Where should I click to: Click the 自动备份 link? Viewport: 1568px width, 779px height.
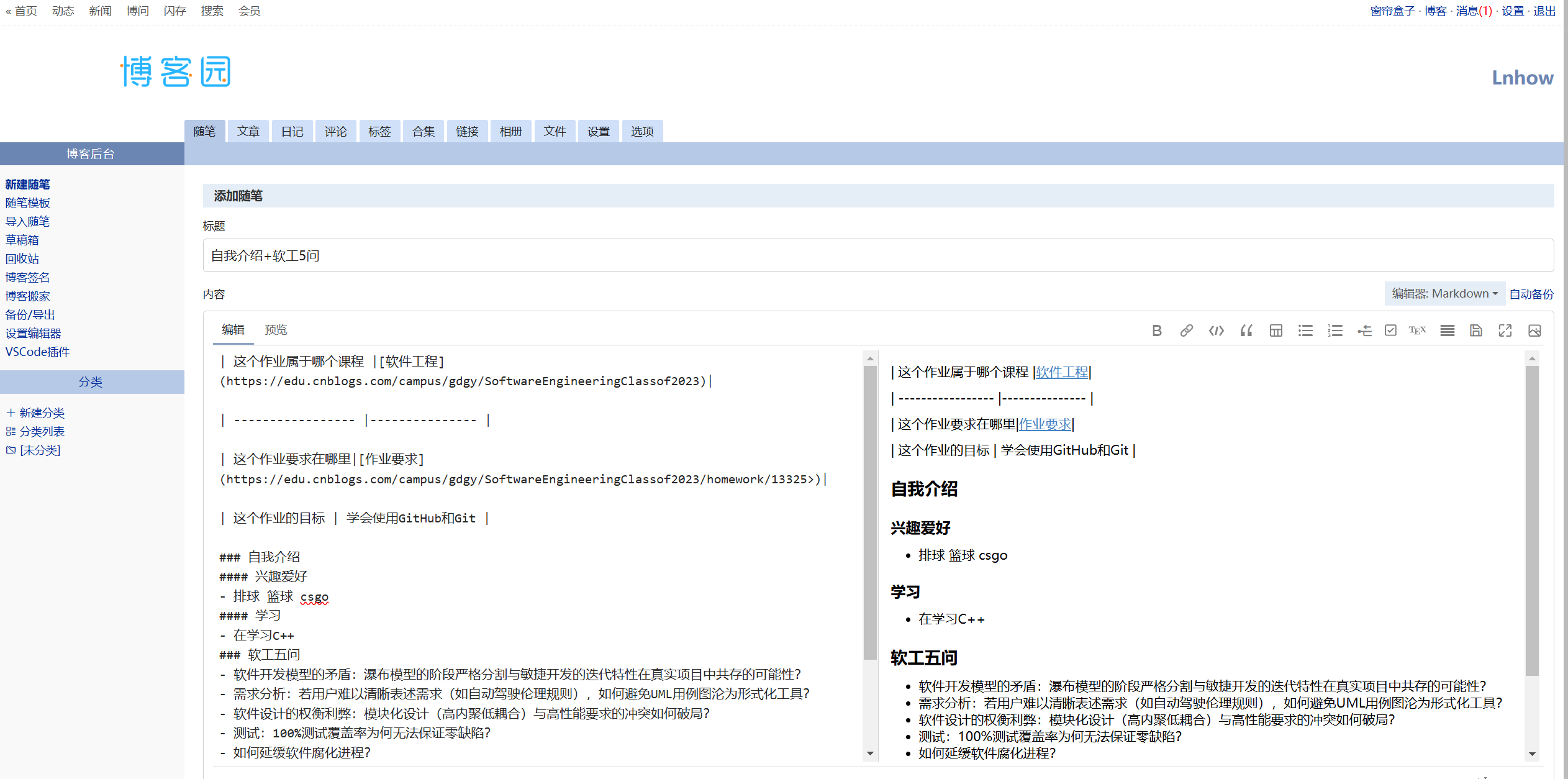coord(1531,294)
